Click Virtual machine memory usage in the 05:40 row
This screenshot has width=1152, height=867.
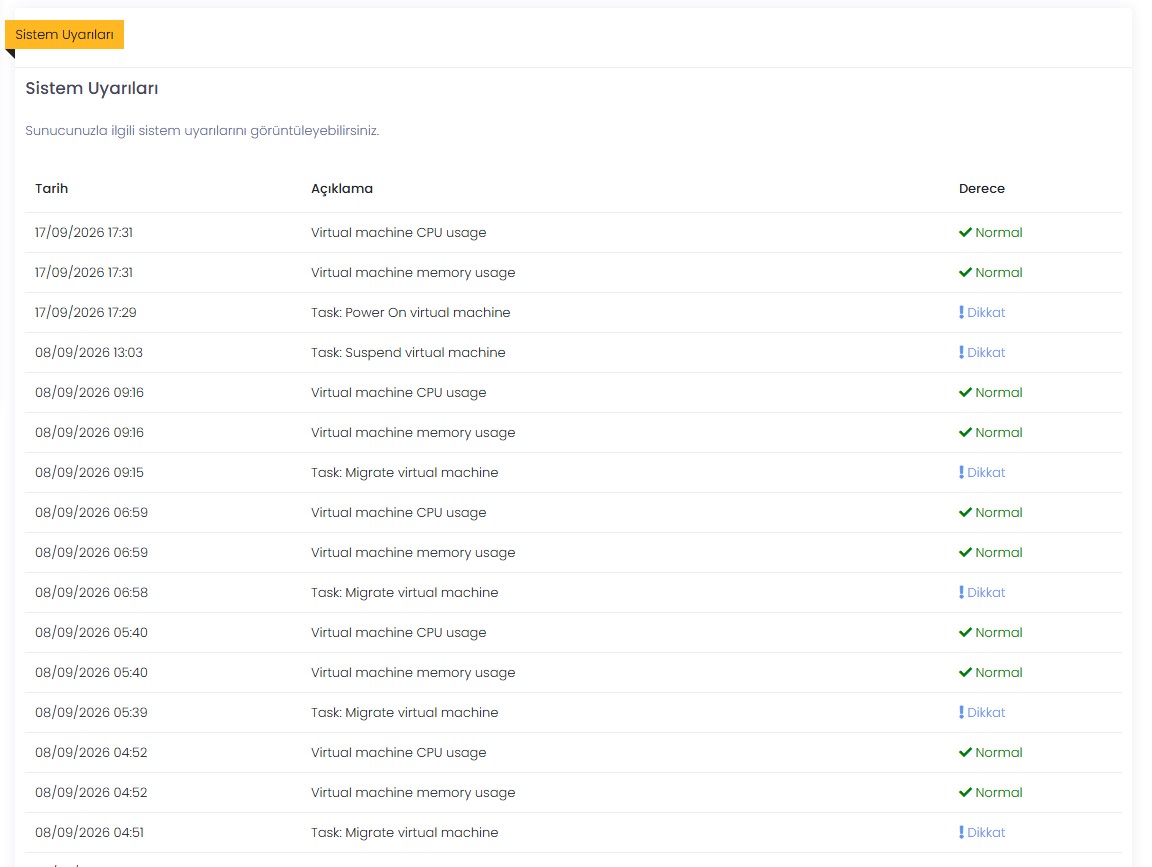(x=413, y=673)
